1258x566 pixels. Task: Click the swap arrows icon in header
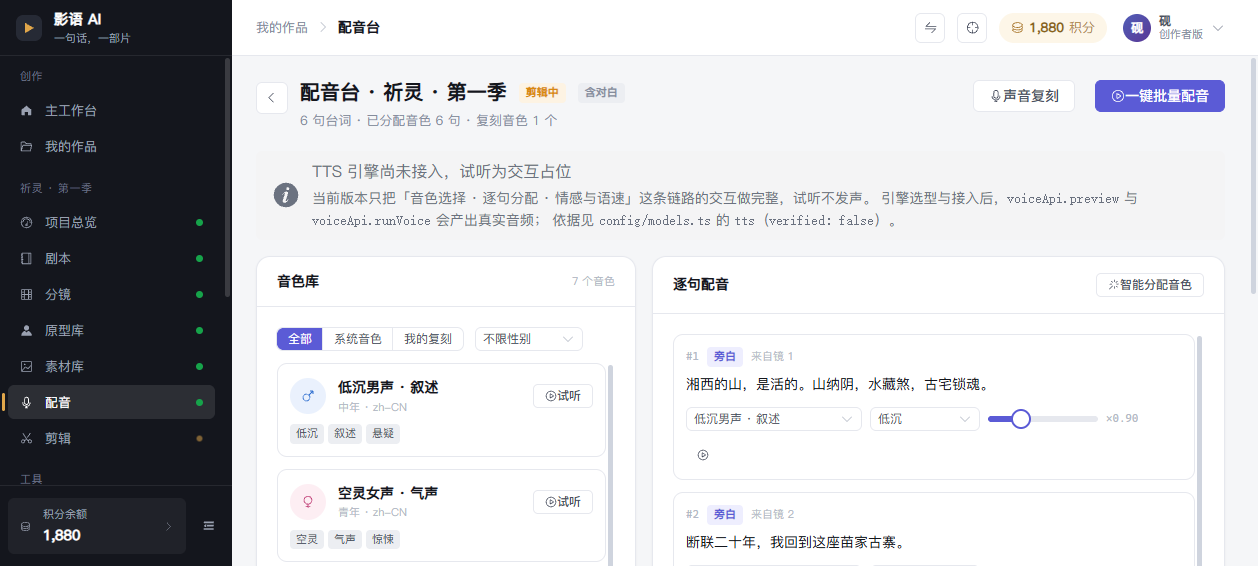930,28
